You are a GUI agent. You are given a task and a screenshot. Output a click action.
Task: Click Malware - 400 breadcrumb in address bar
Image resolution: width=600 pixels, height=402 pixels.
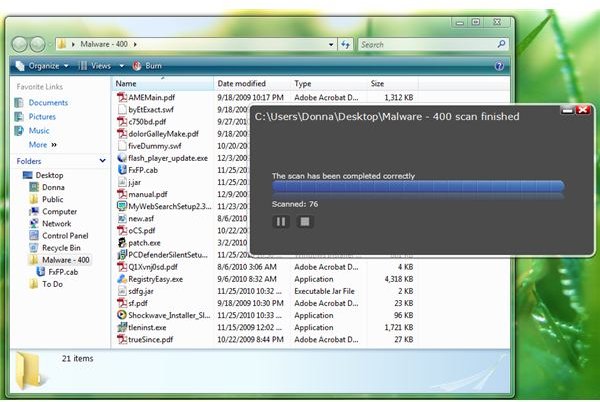pyautogui.click(x=104, y=44)
